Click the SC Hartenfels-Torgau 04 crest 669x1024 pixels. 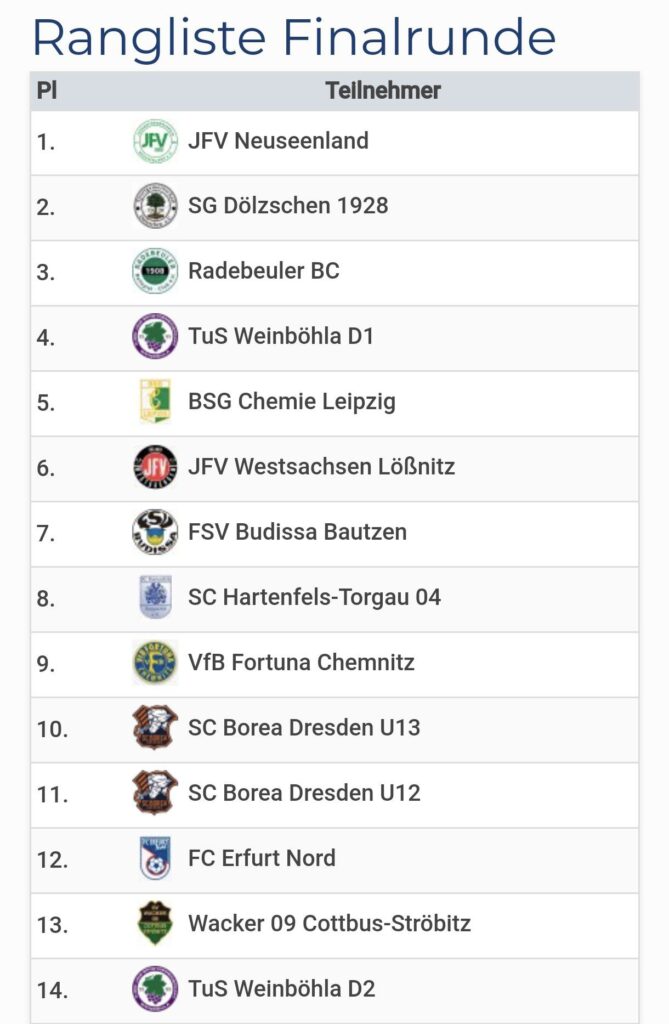(x=155, y=597)
